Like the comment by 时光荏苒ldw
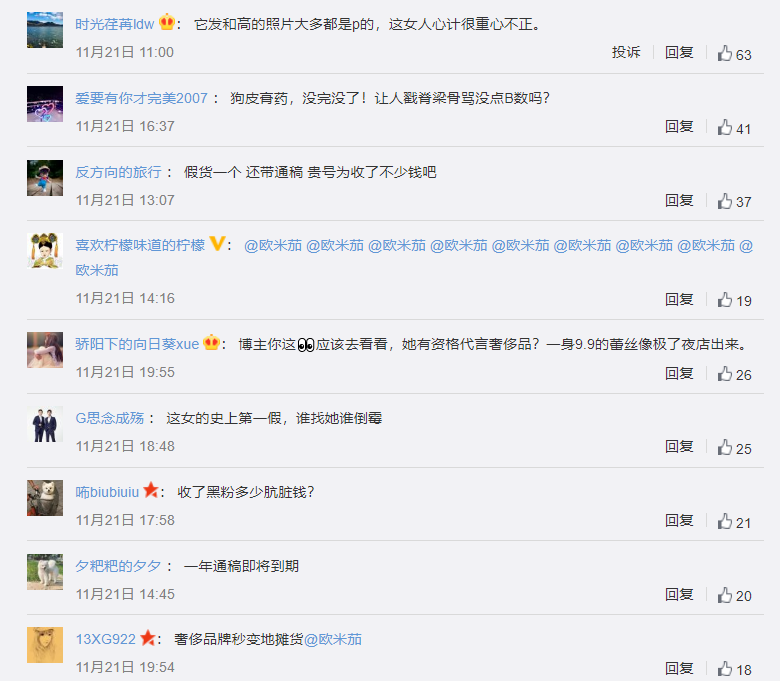780x681 pixels. pyautogui.click(x=725, y=53)
